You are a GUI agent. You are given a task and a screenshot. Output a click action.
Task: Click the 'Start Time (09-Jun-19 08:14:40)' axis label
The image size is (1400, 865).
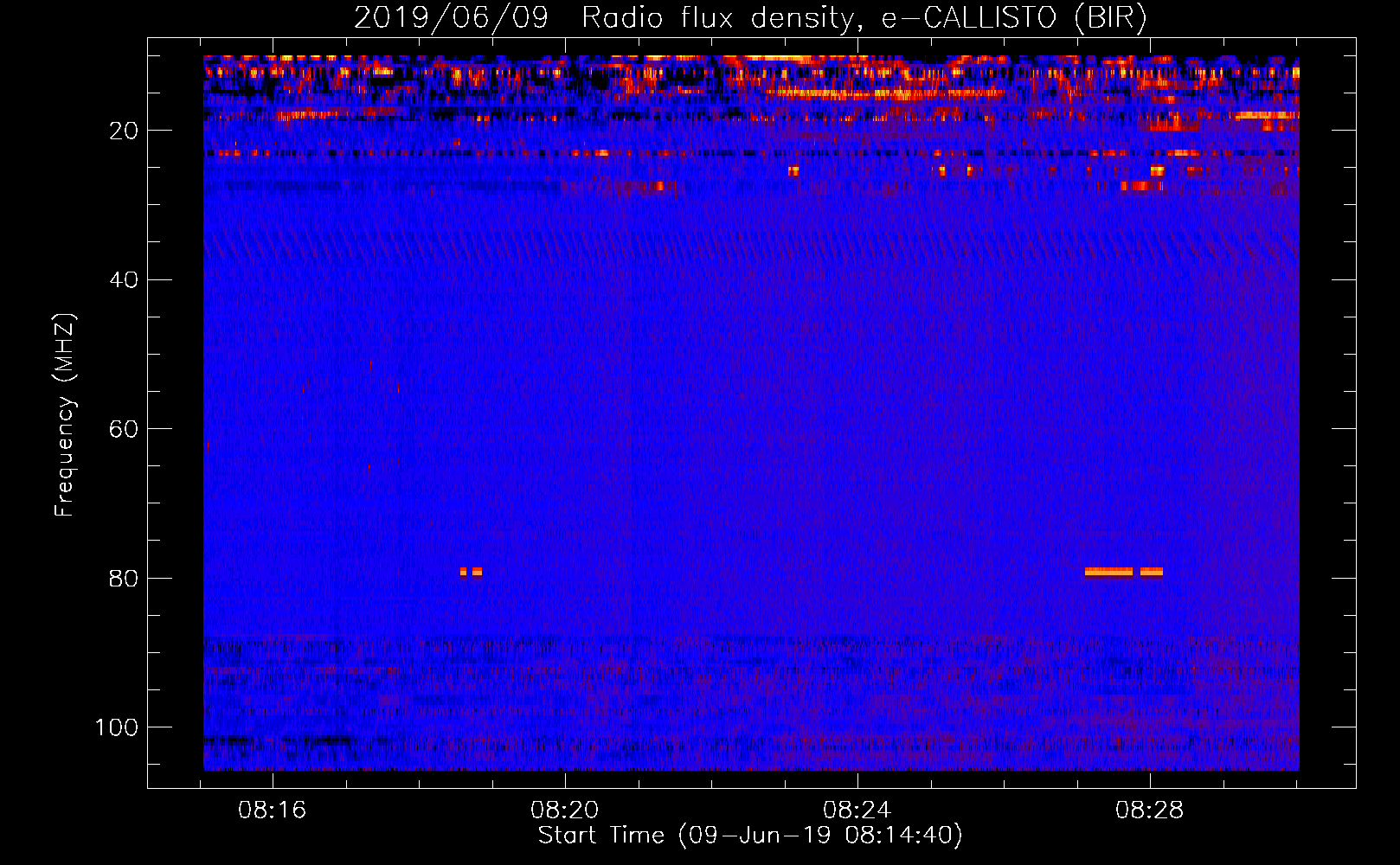click(x=750, y=836)
